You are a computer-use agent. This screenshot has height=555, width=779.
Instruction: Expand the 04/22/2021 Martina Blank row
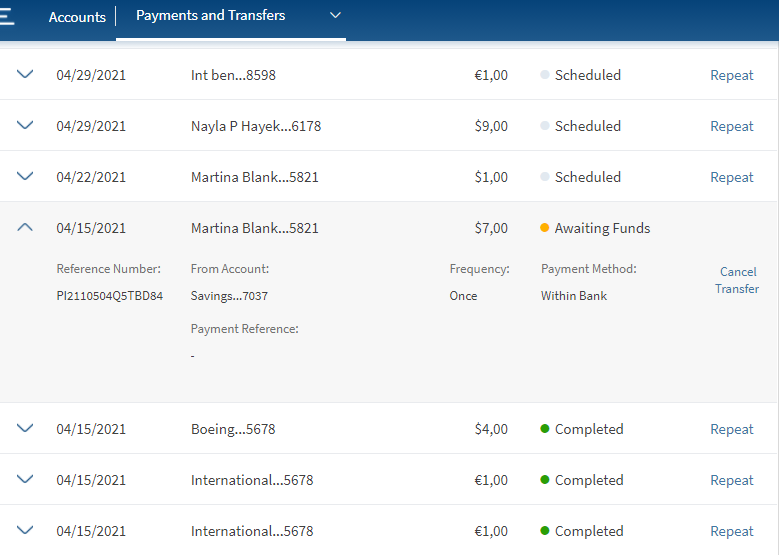coord(26,177)
